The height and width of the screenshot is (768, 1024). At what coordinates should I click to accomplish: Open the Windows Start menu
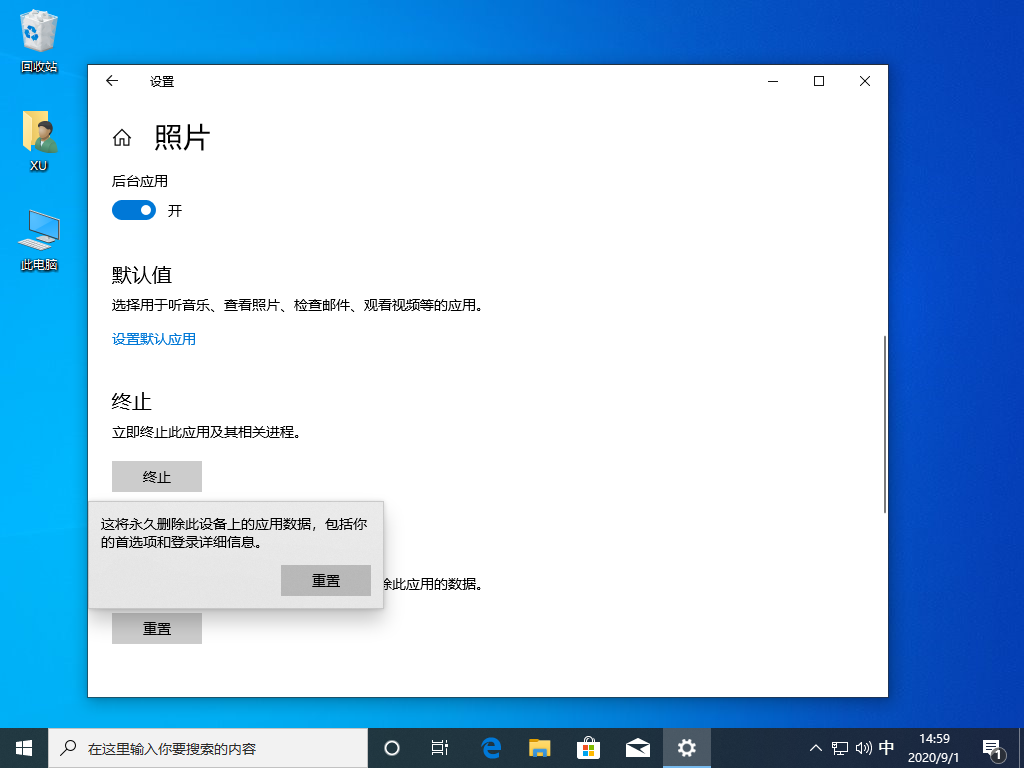click(x=24, y=747)
